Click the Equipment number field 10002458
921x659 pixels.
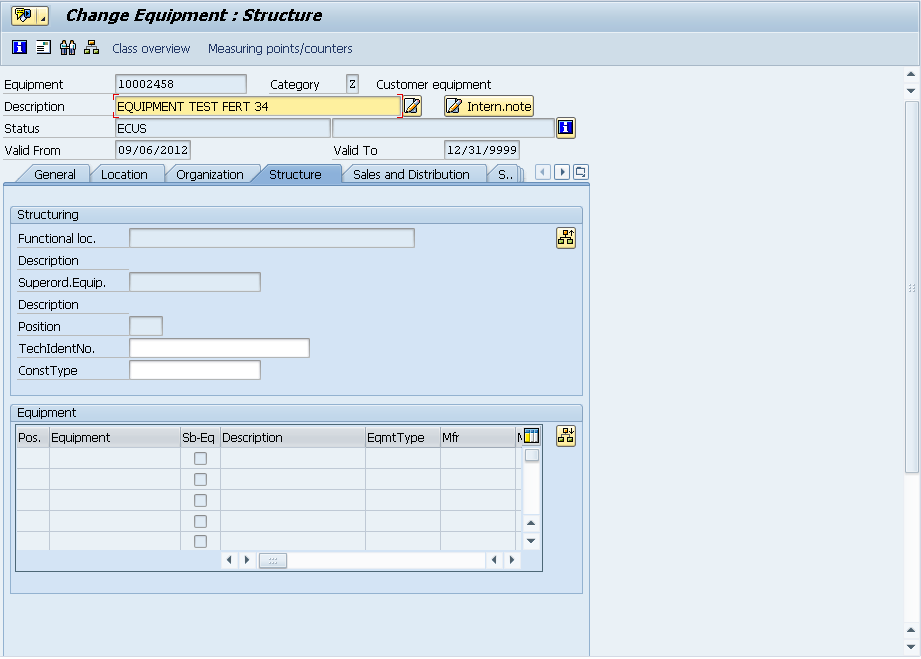click(181, 84)
